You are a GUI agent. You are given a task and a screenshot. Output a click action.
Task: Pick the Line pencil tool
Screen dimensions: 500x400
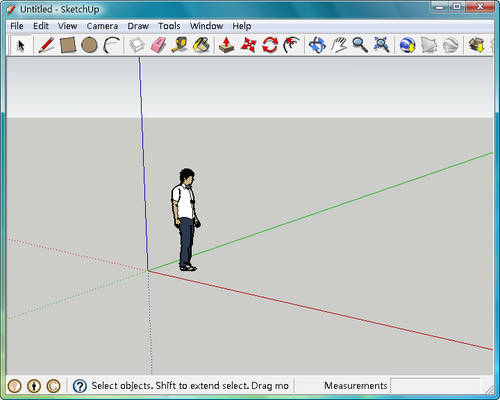tap(46, 45)
